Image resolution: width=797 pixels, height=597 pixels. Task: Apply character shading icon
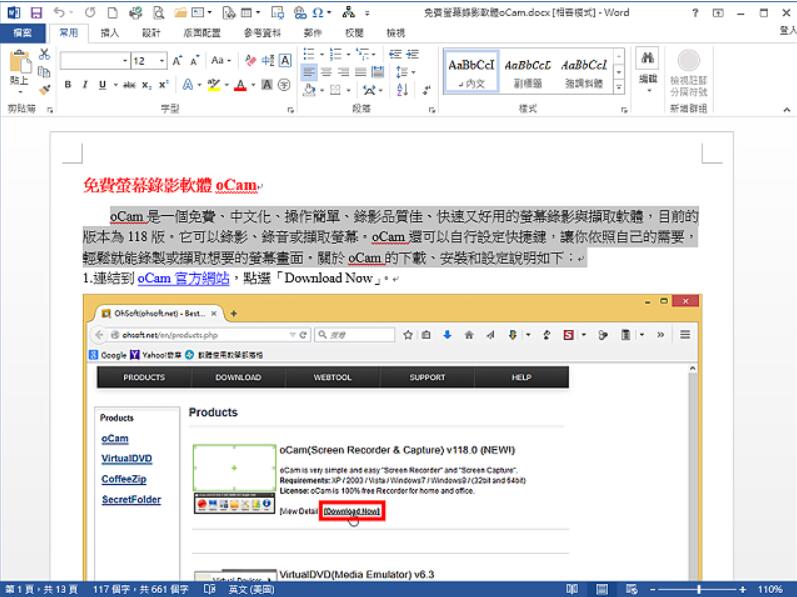(x=267, y=85)
